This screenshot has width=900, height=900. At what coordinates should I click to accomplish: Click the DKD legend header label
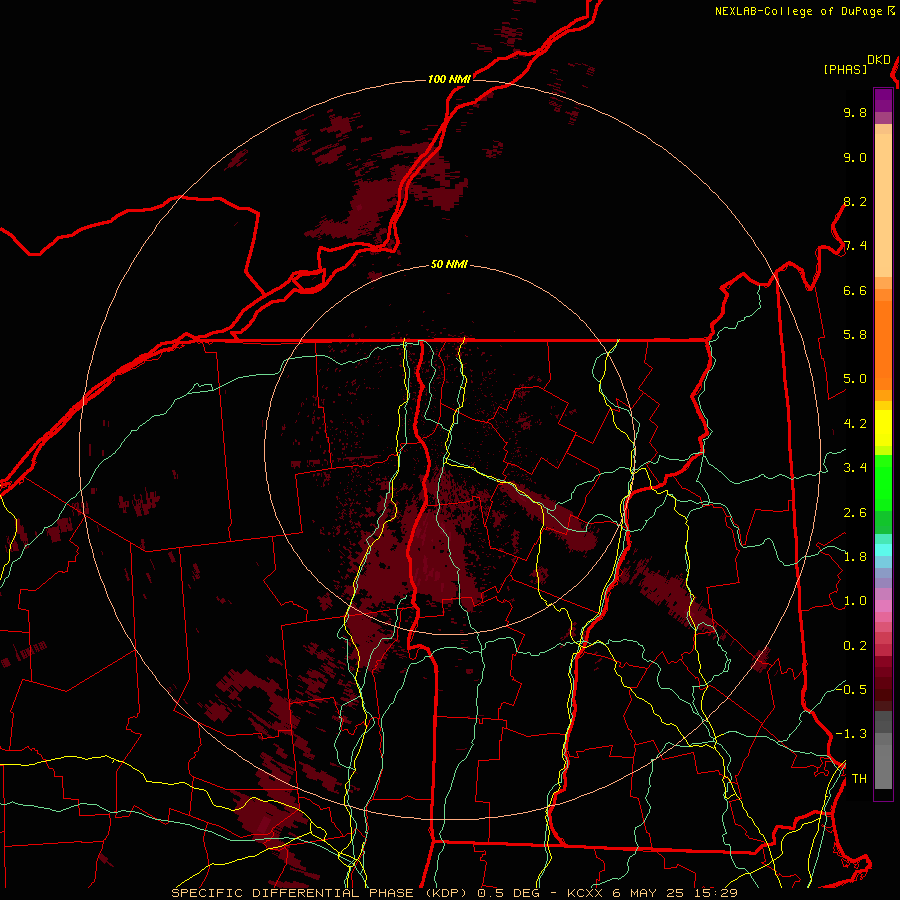click(879, 60)
